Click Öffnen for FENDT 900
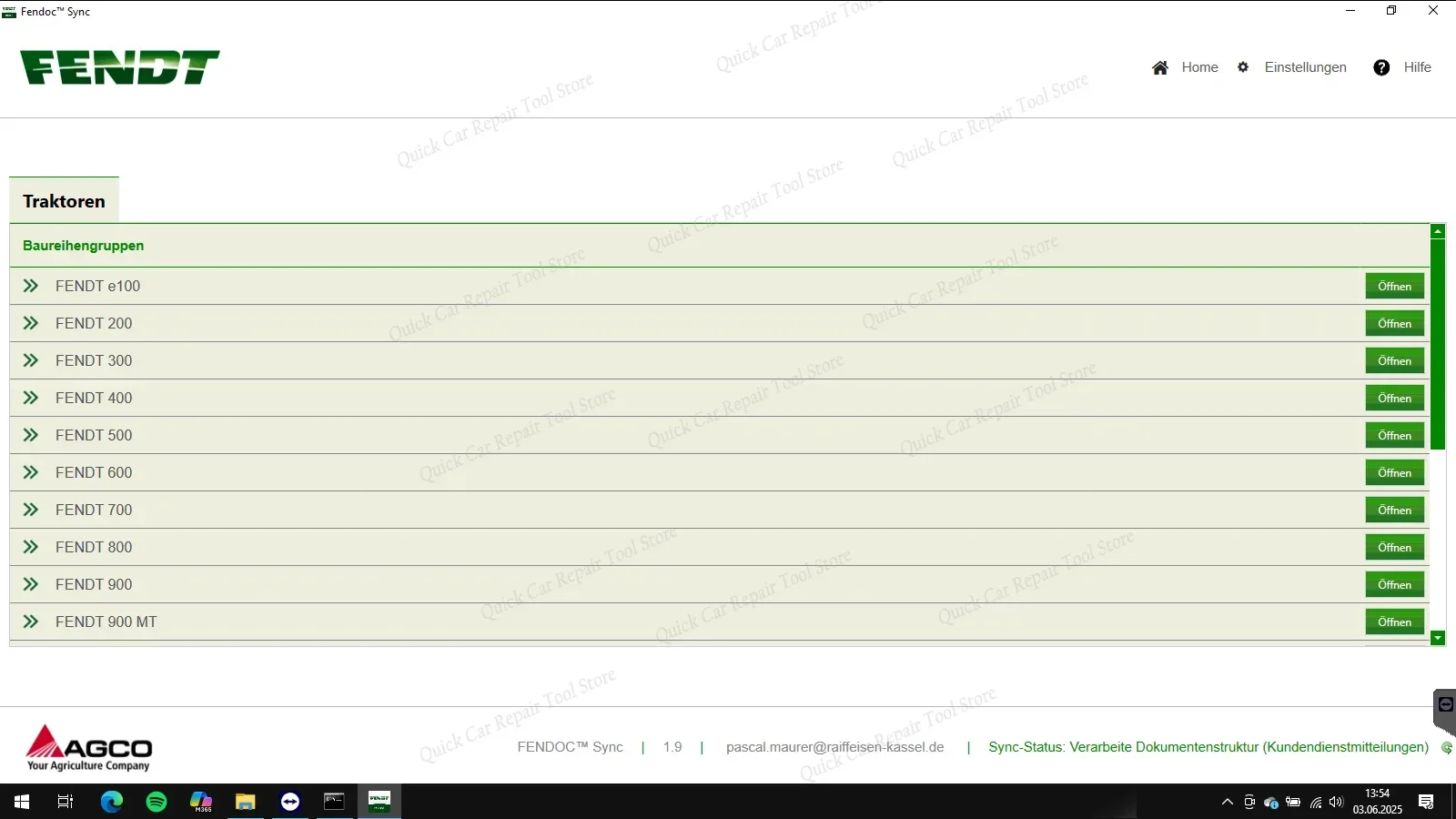 click(1394, 584)
